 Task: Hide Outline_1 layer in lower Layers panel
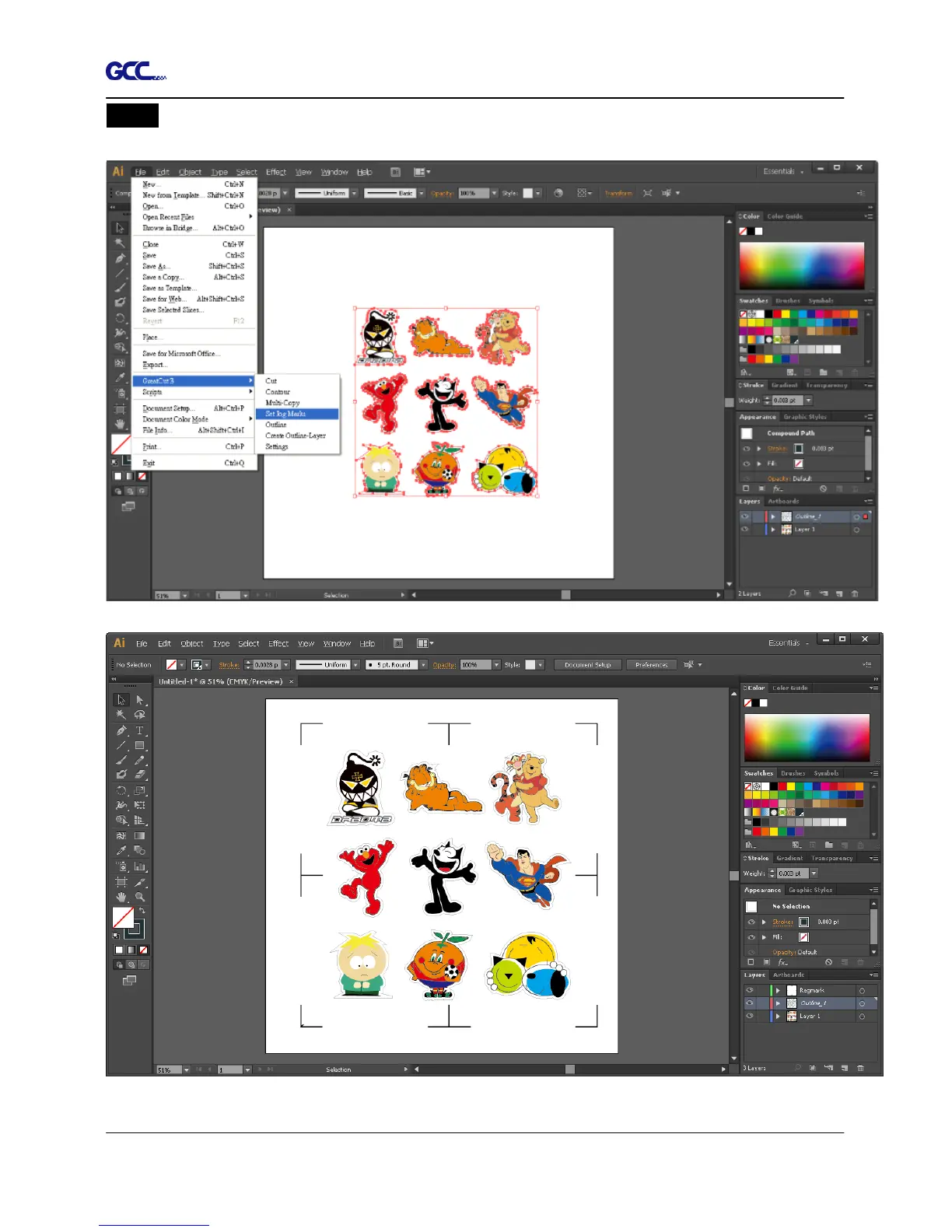(x=750, y=1003)
